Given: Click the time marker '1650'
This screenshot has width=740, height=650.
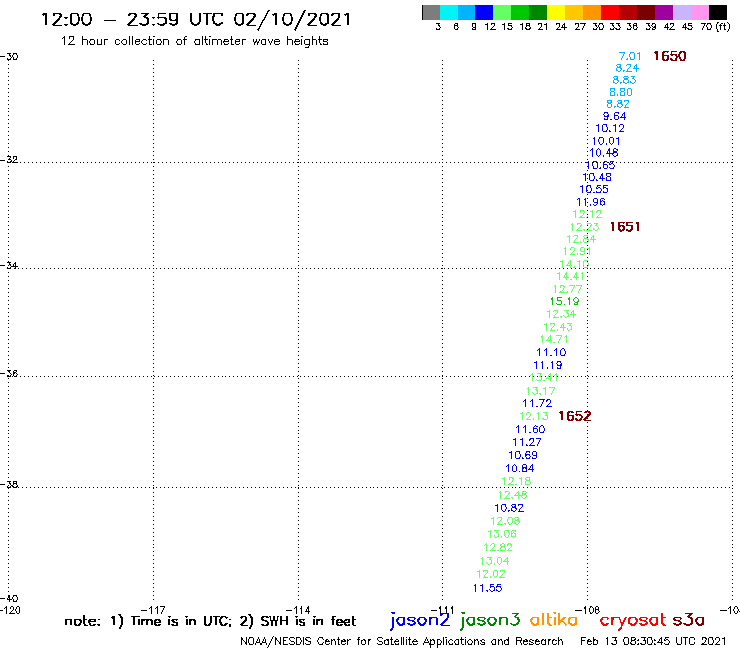Looking at the screenshot, I should 669,56.
